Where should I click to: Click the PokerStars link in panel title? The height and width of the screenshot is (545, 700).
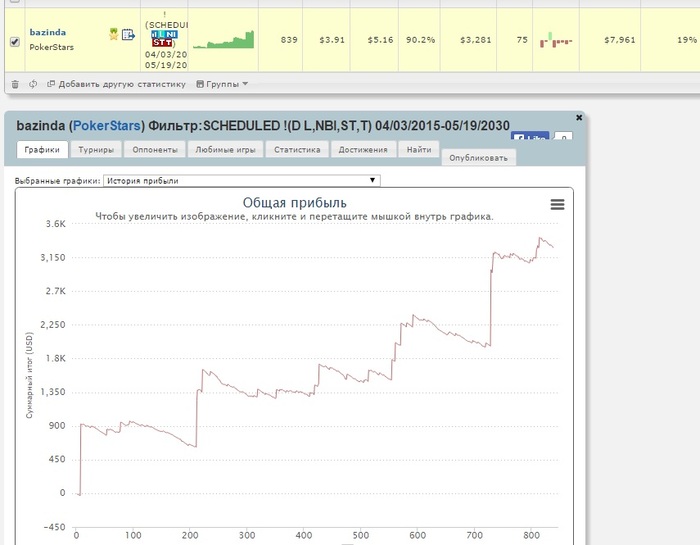107,126
